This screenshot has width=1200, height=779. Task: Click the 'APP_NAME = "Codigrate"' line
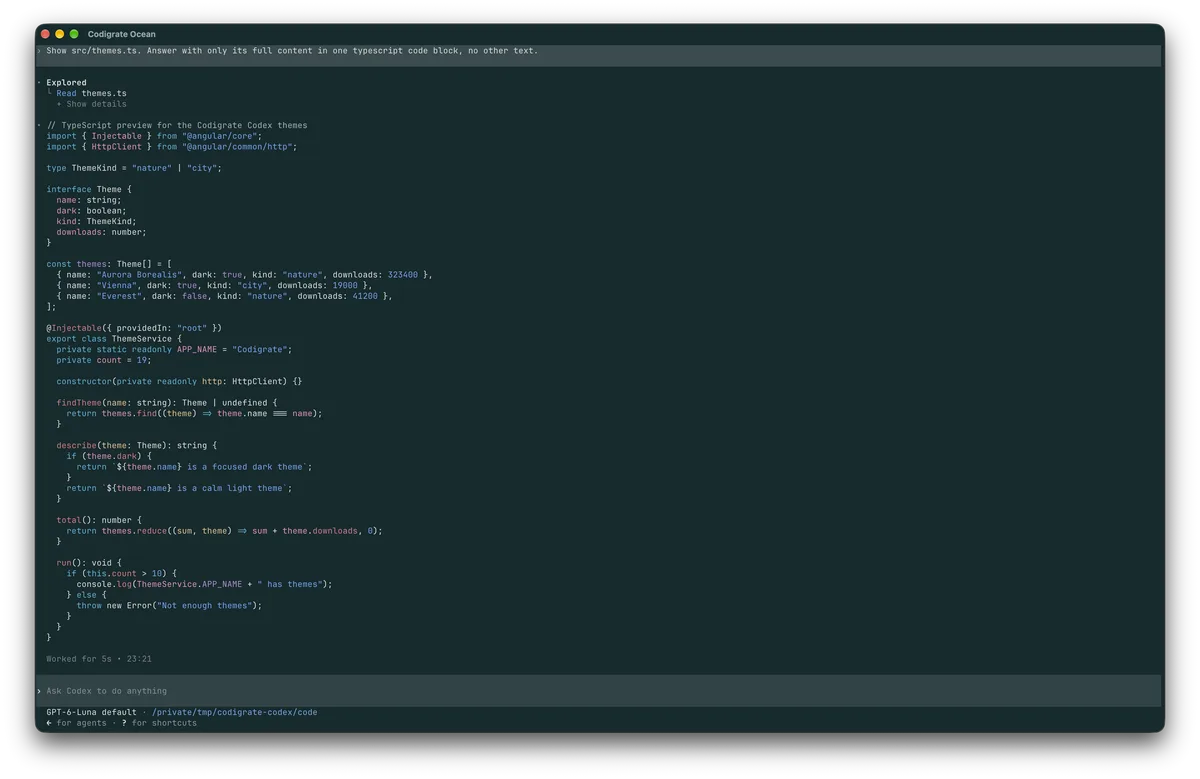[x=174, y=350]
